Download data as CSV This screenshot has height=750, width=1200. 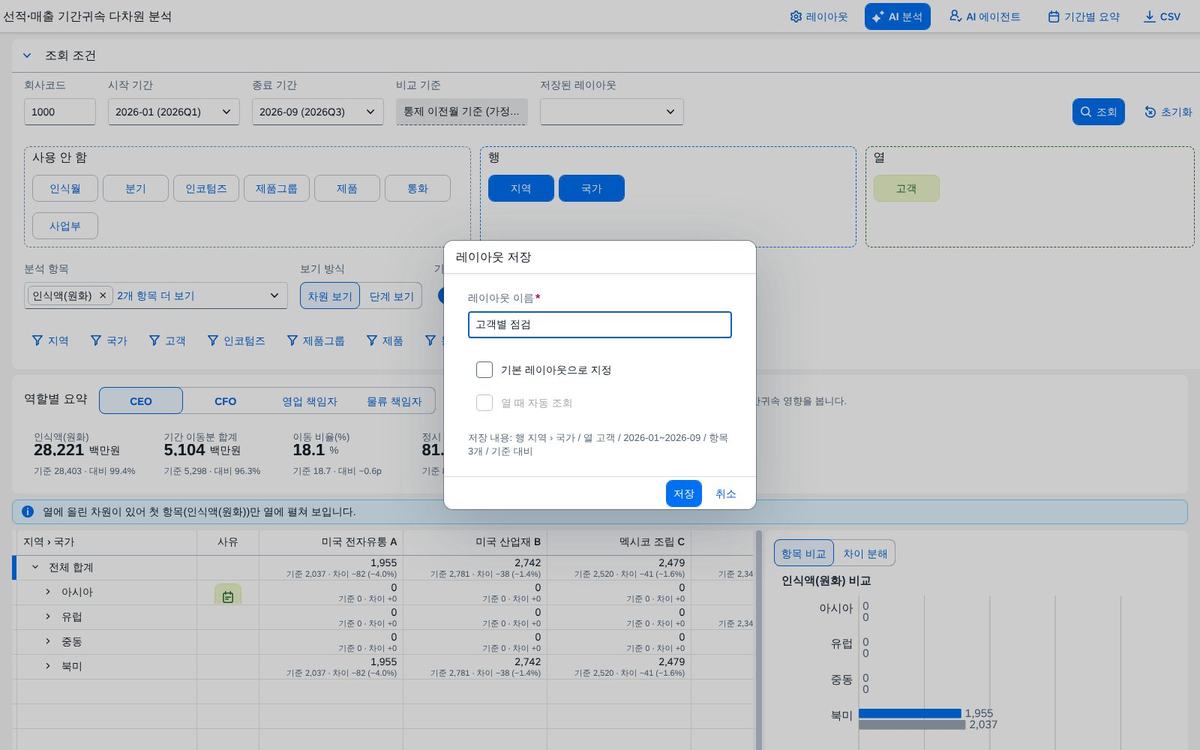tap(1162, 17)
